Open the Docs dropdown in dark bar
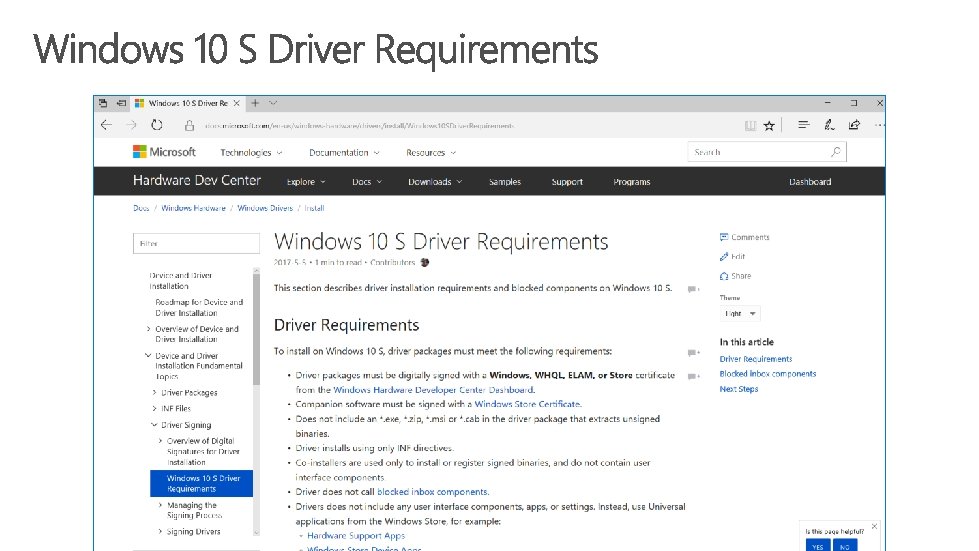Image resolution: width=979 pixels, height=551 pixels. coord(367,182)
